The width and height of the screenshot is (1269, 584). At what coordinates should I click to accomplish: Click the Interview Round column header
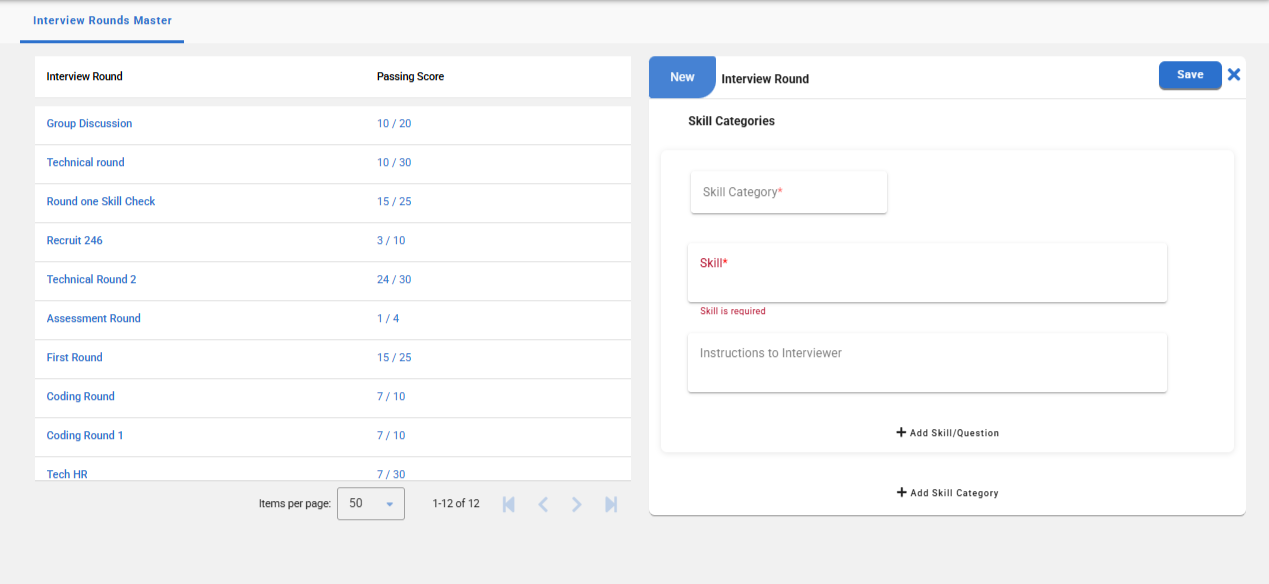point(85,77)
